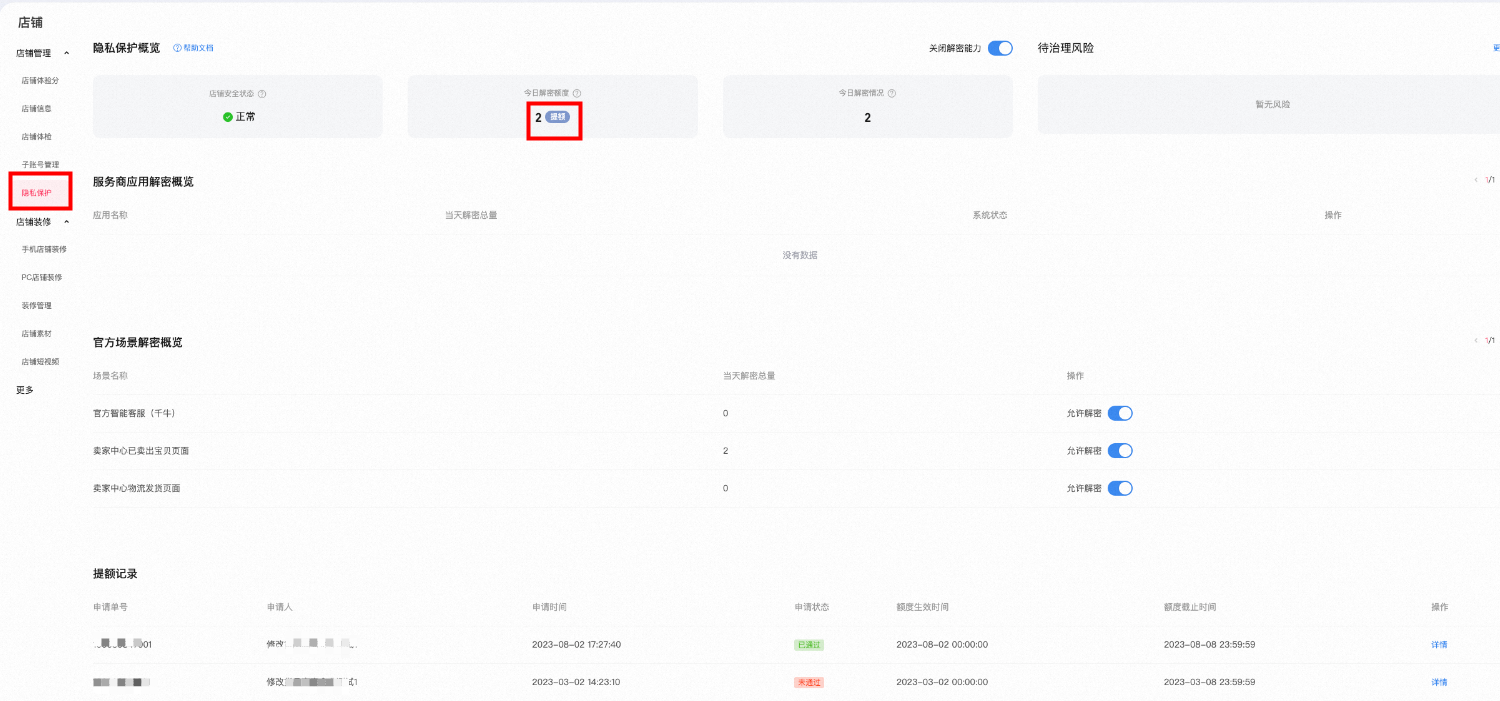1500x701 pixels.
Task: Open 装修管理 in the sidebar
Action: [36, 305]
